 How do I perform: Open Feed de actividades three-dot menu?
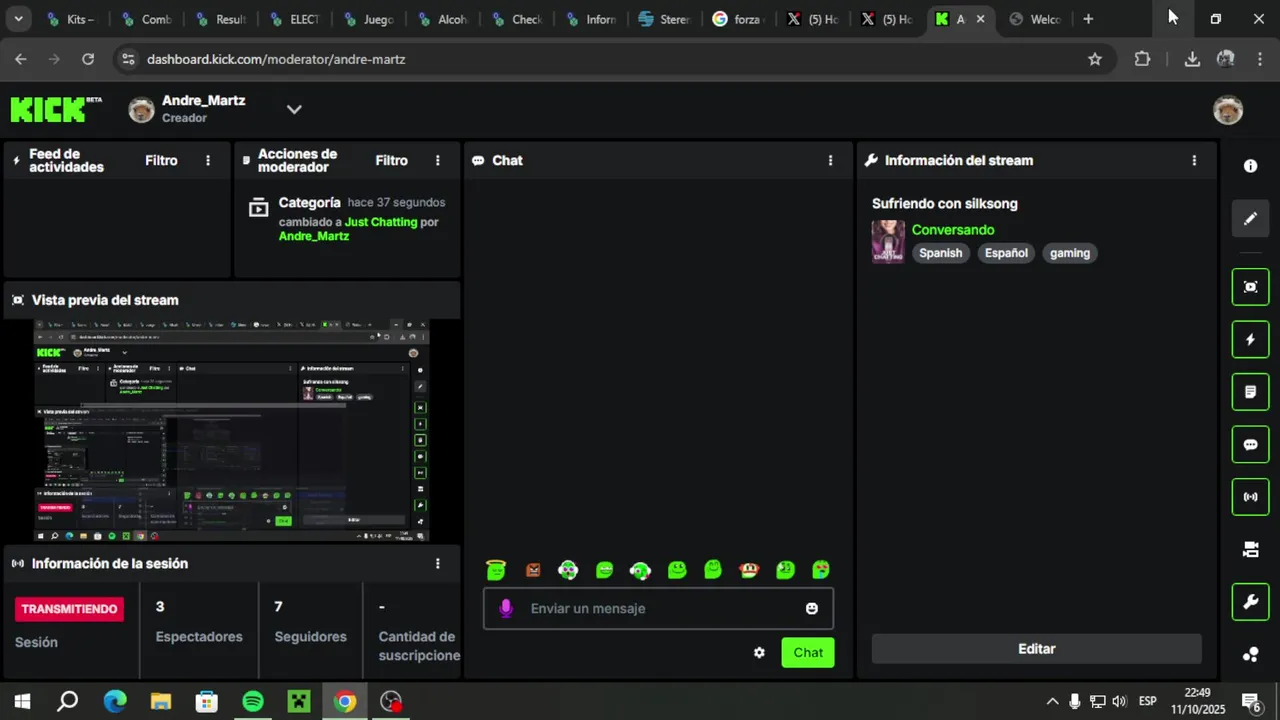click(208, 160)
